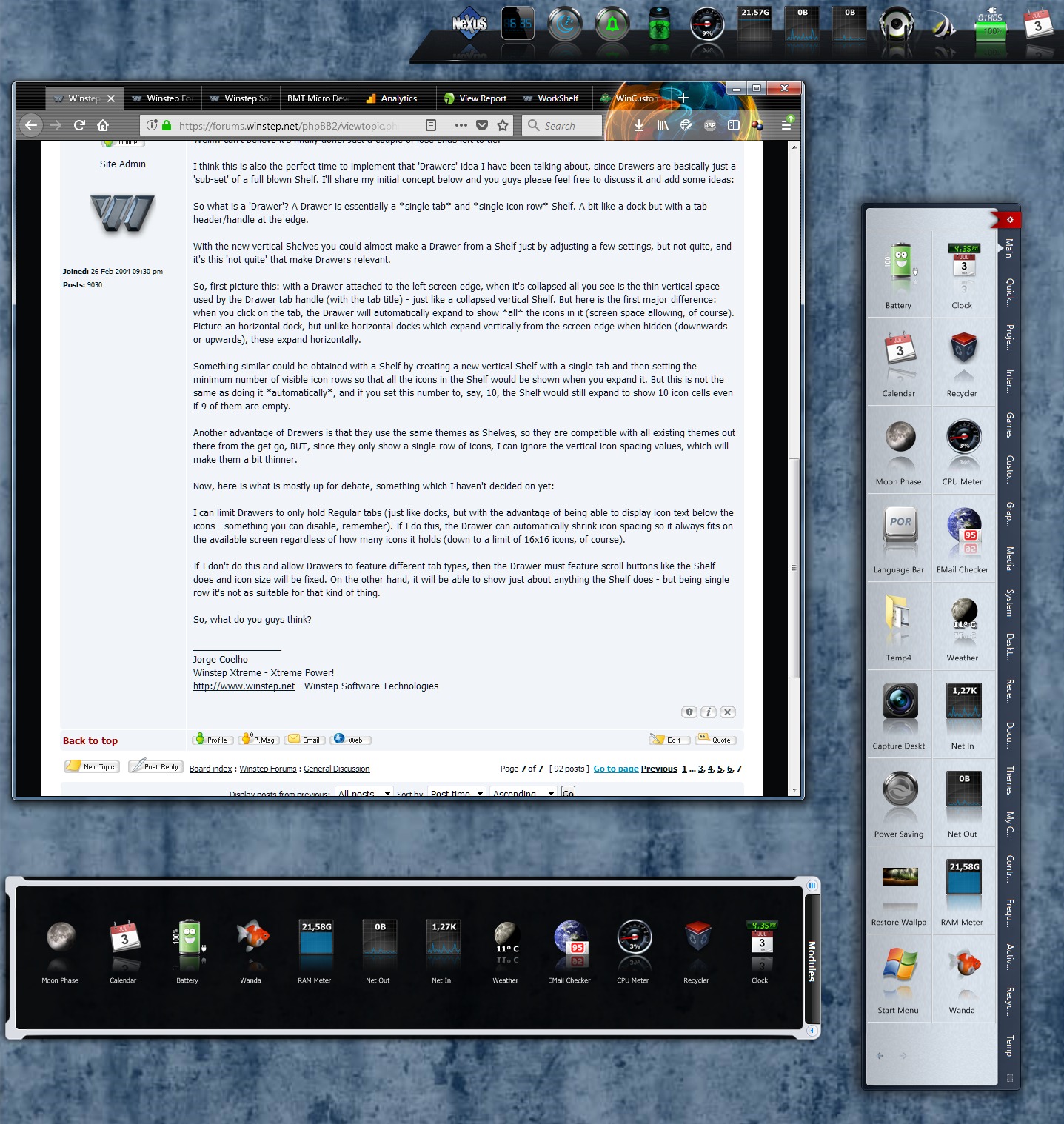Open the 21,57G RAM meter in the top dock
The width and height of the screenshot is (1064, 1124).
point(754,24)
